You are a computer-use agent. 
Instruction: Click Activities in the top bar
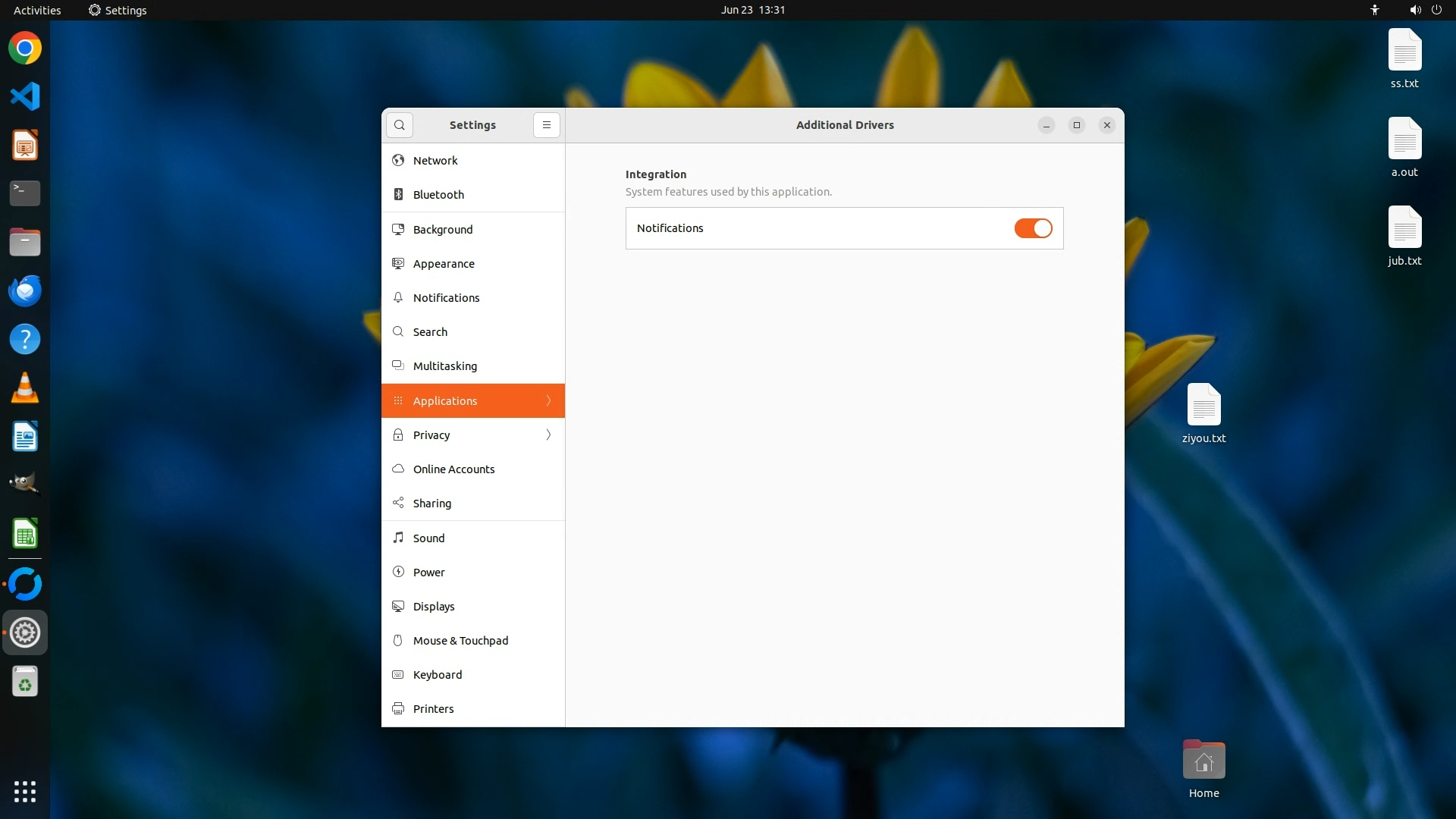[x=37, y=10]
